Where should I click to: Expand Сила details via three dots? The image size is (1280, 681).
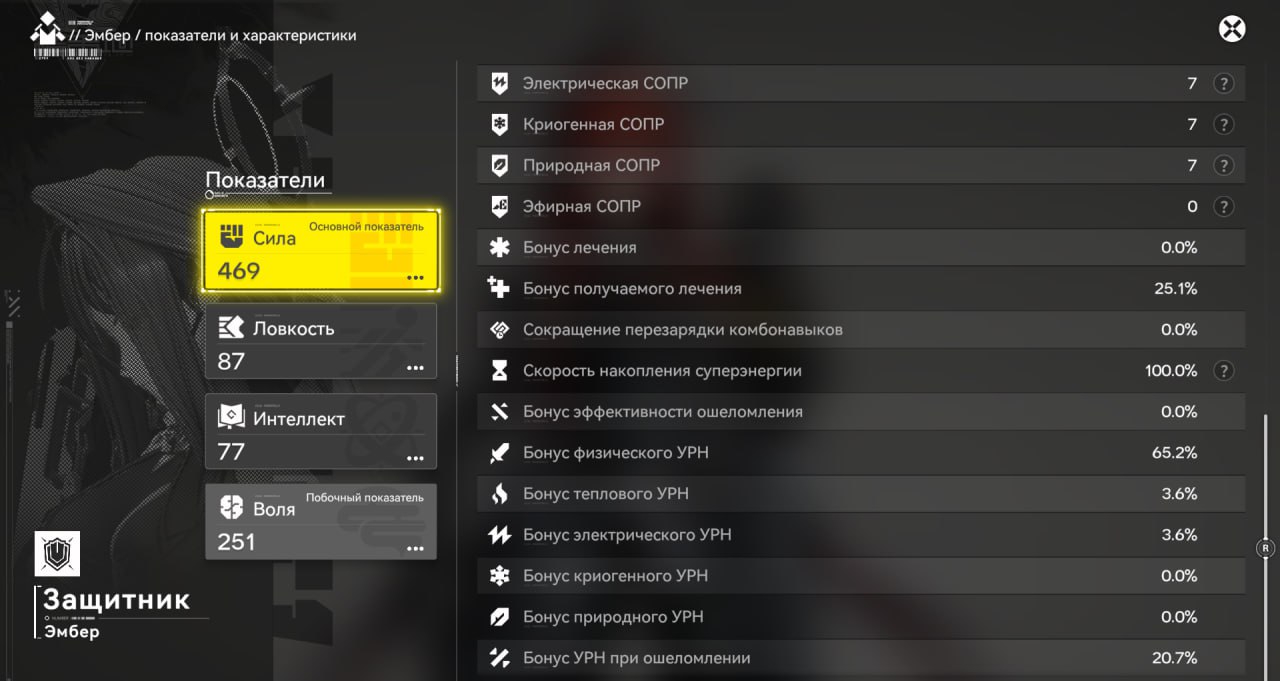(415, 277)
